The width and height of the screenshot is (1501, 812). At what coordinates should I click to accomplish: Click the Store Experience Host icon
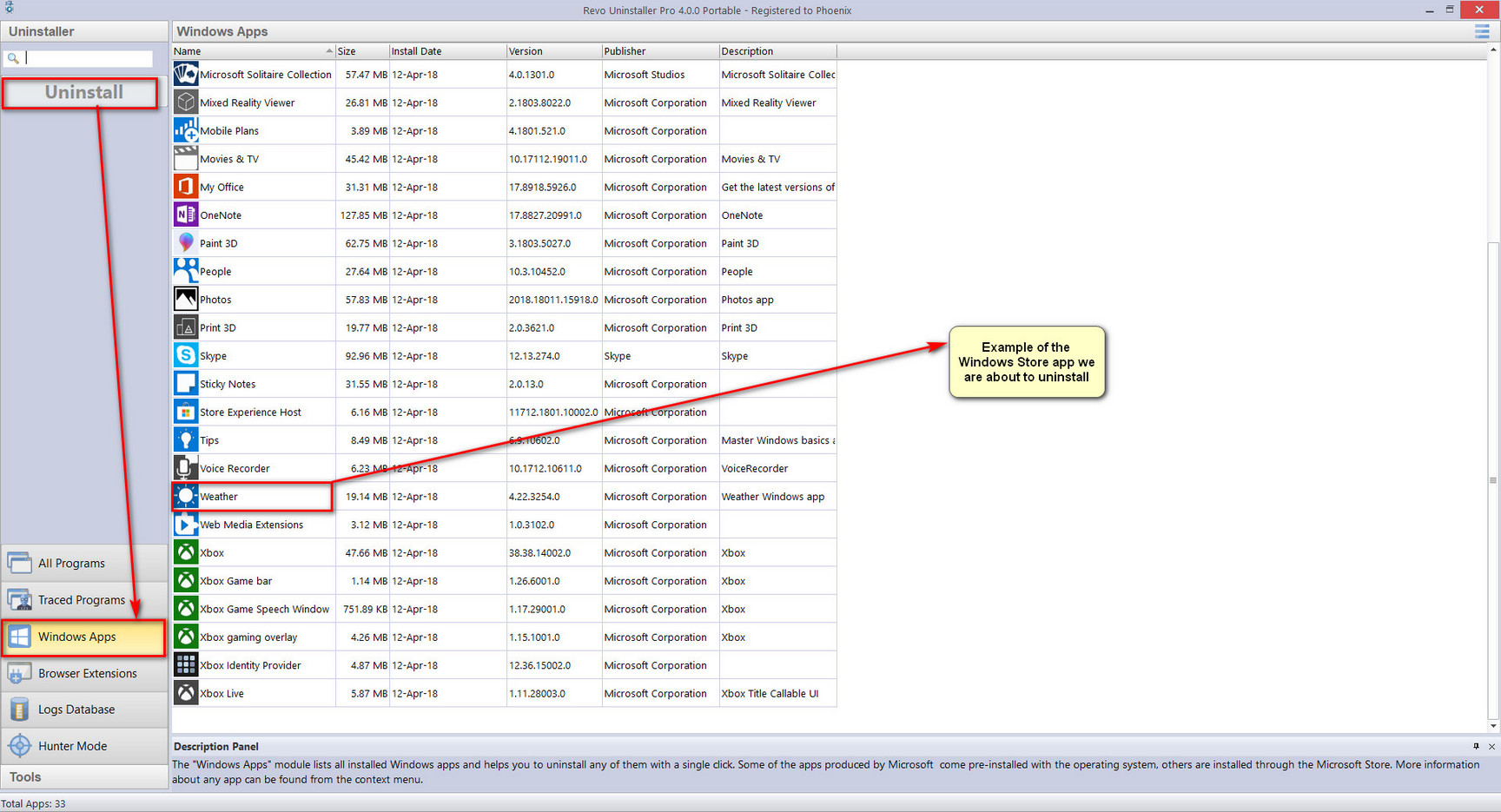tap(186, 412)
